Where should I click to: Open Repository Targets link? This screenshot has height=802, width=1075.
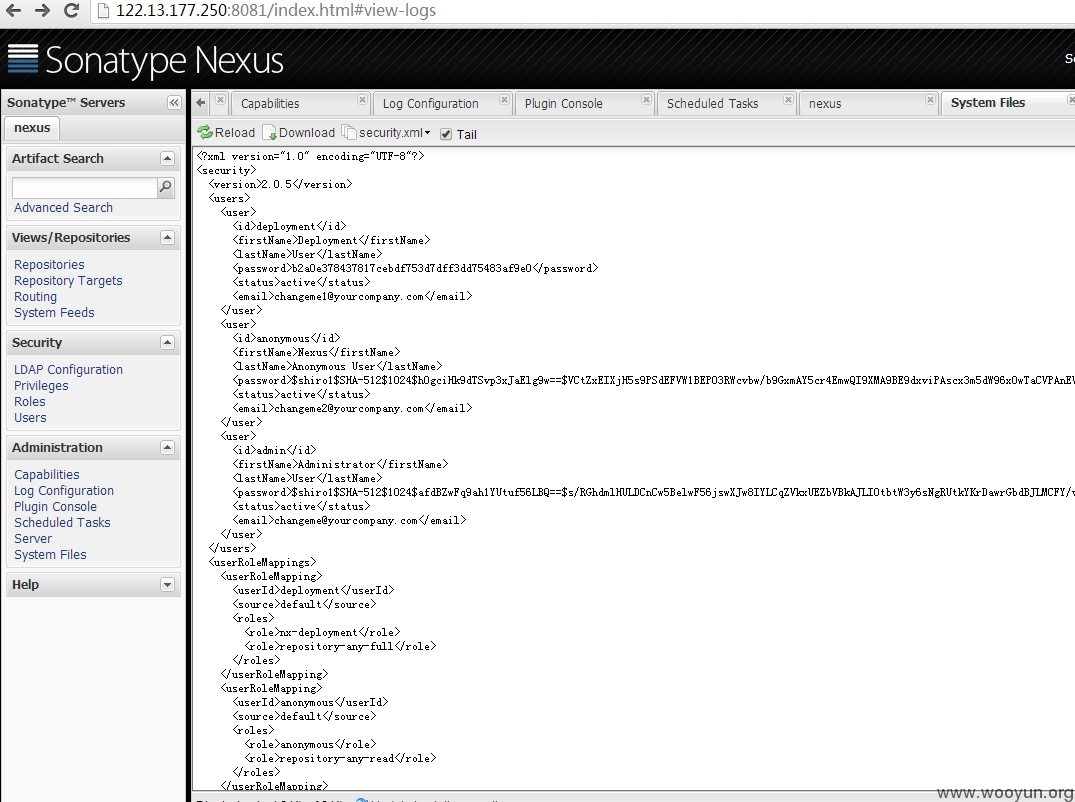pos(68,280)
